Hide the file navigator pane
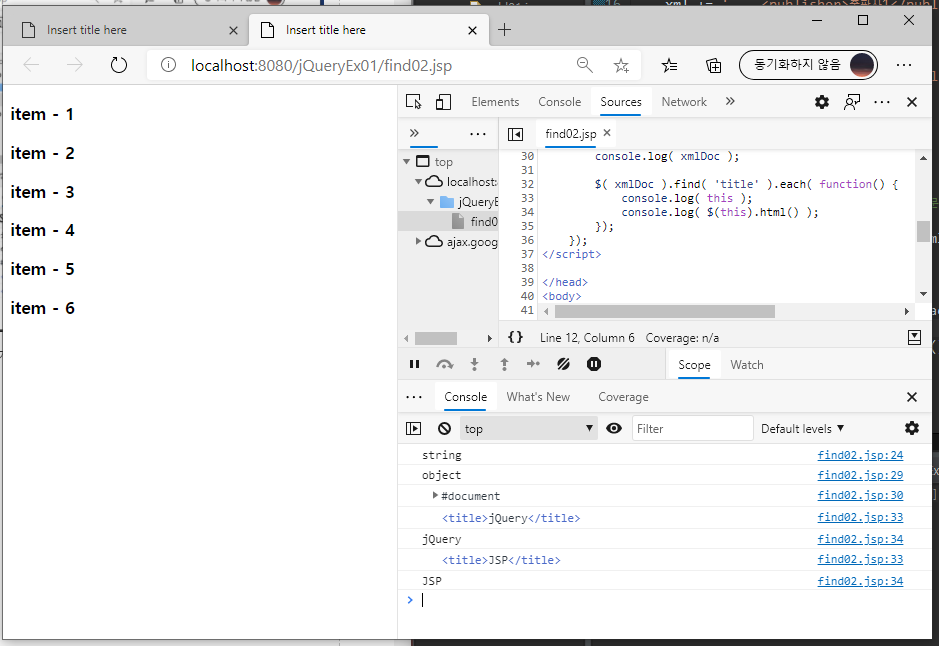 pyautogui.click(x=515, y=134)
